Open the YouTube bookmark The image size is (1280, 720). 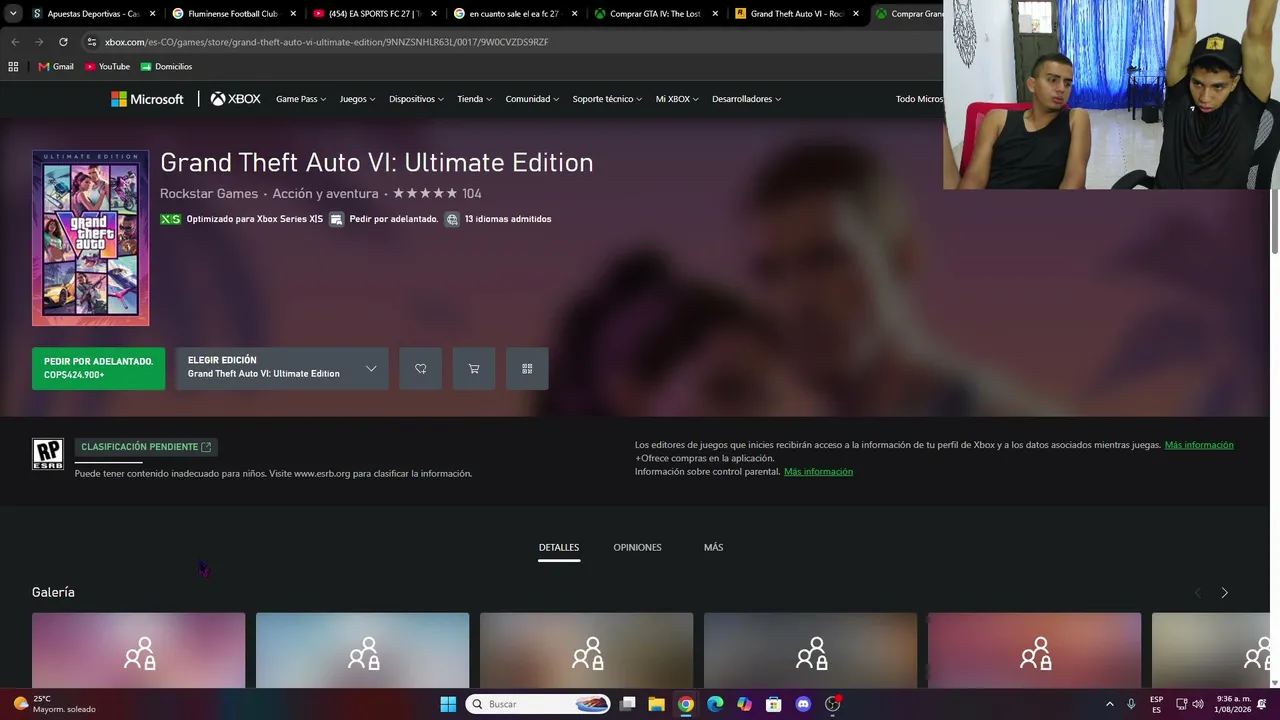[108, 67]
